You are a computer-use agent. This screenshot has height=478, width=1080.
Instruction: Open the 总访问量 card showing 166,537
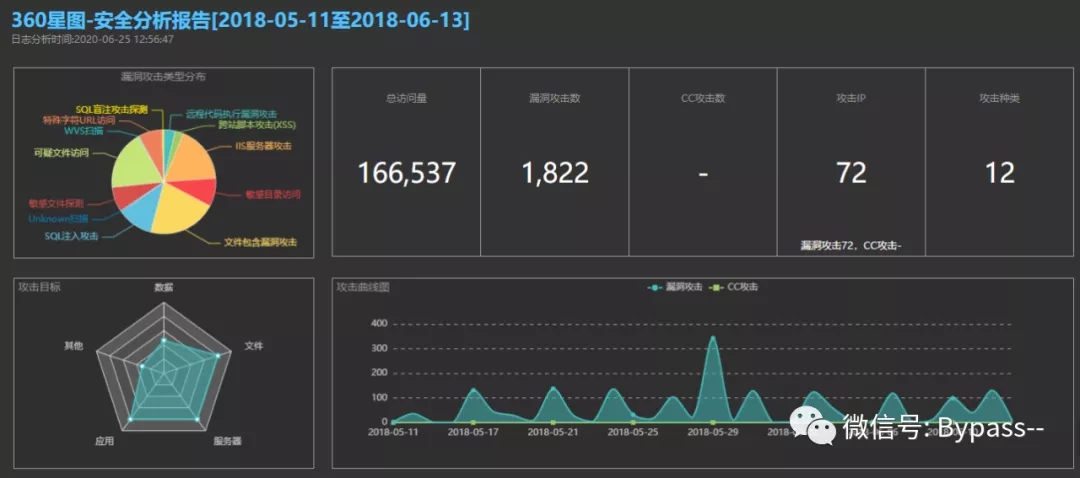[x=406, y=162]
